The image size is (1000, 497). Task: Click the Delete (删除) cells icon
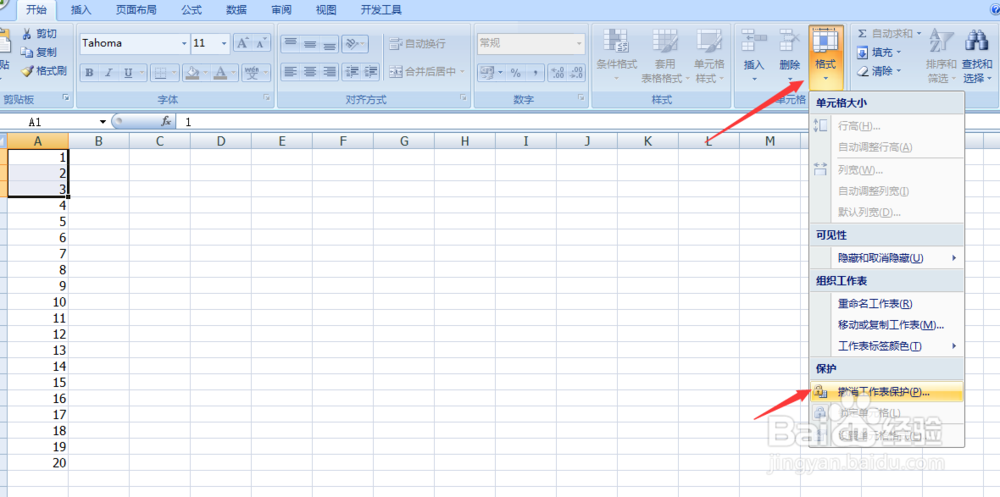pyautogui.click(x=790, y=41)
